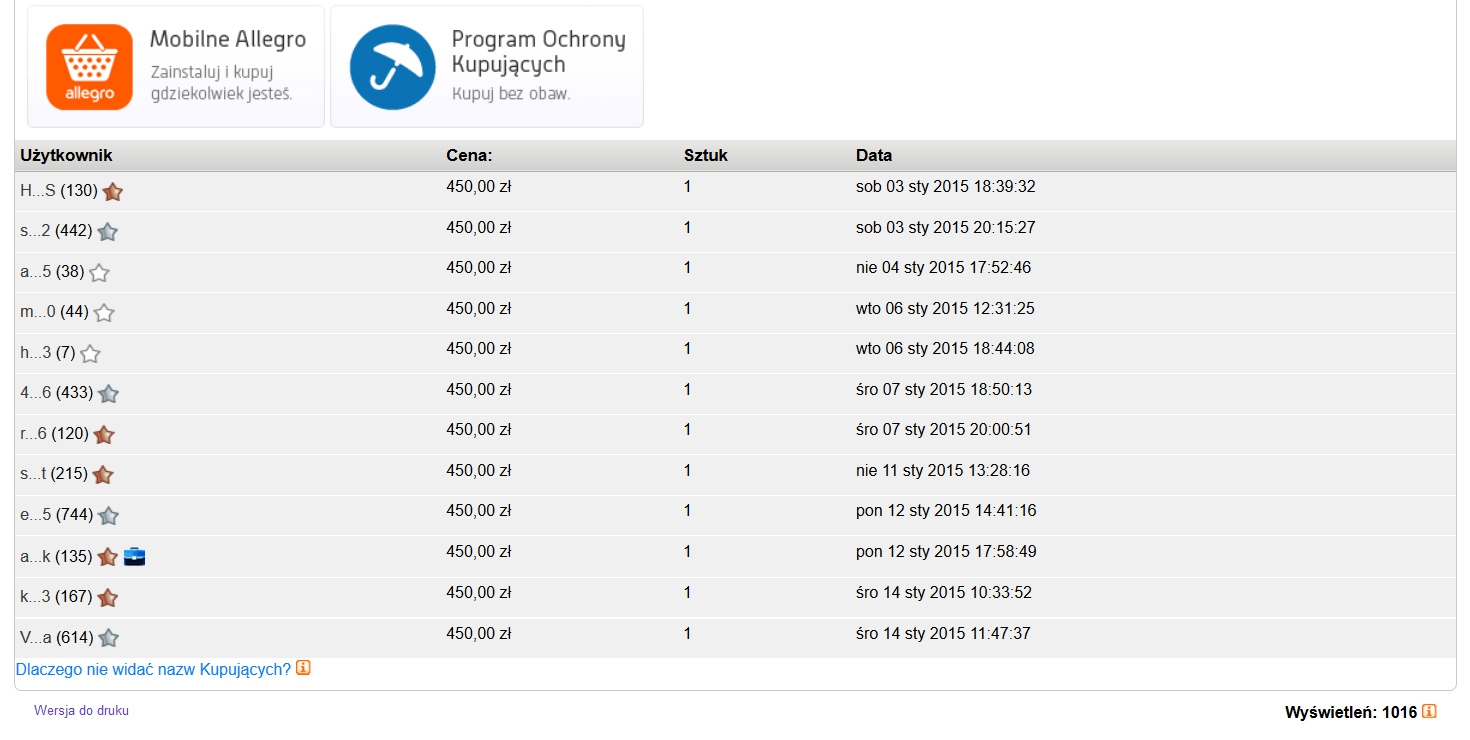Viewport: 1470px width, 740px height.
Task: Click the star icon next to a...5 (38)
Action: 99,273
